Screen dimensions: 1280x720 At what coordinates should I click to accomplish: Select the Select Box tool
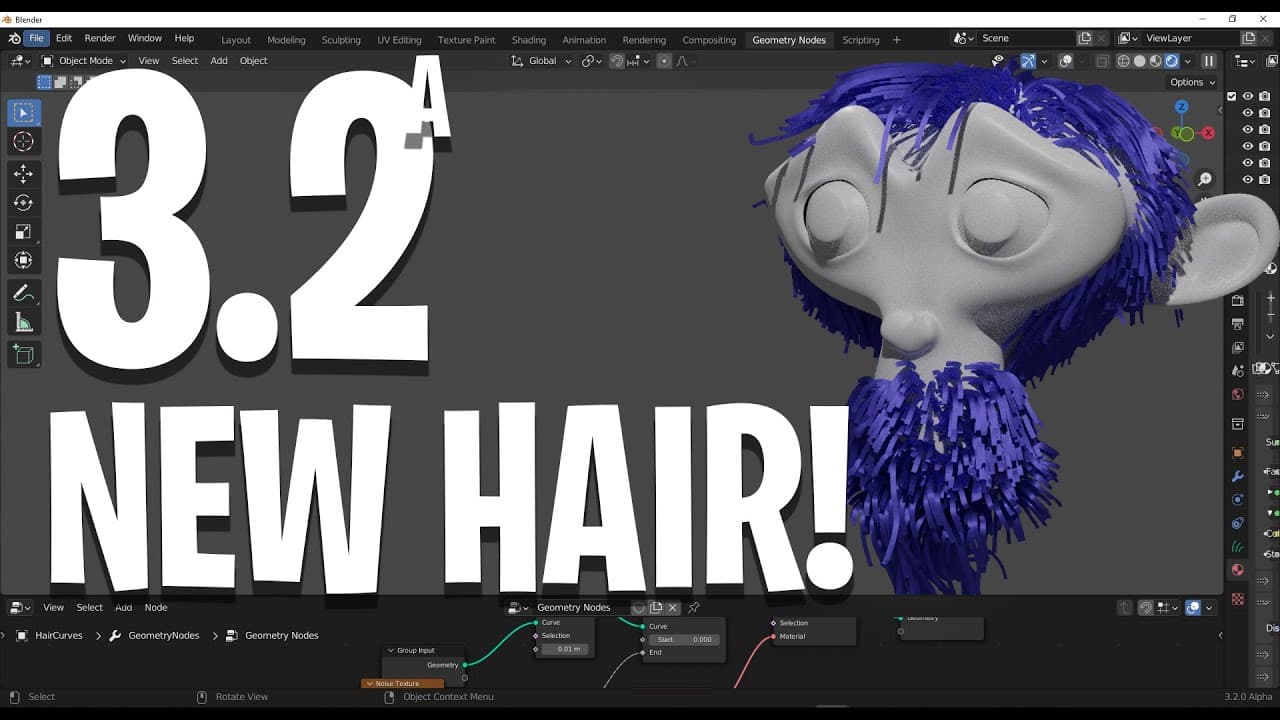pos(24,112)
